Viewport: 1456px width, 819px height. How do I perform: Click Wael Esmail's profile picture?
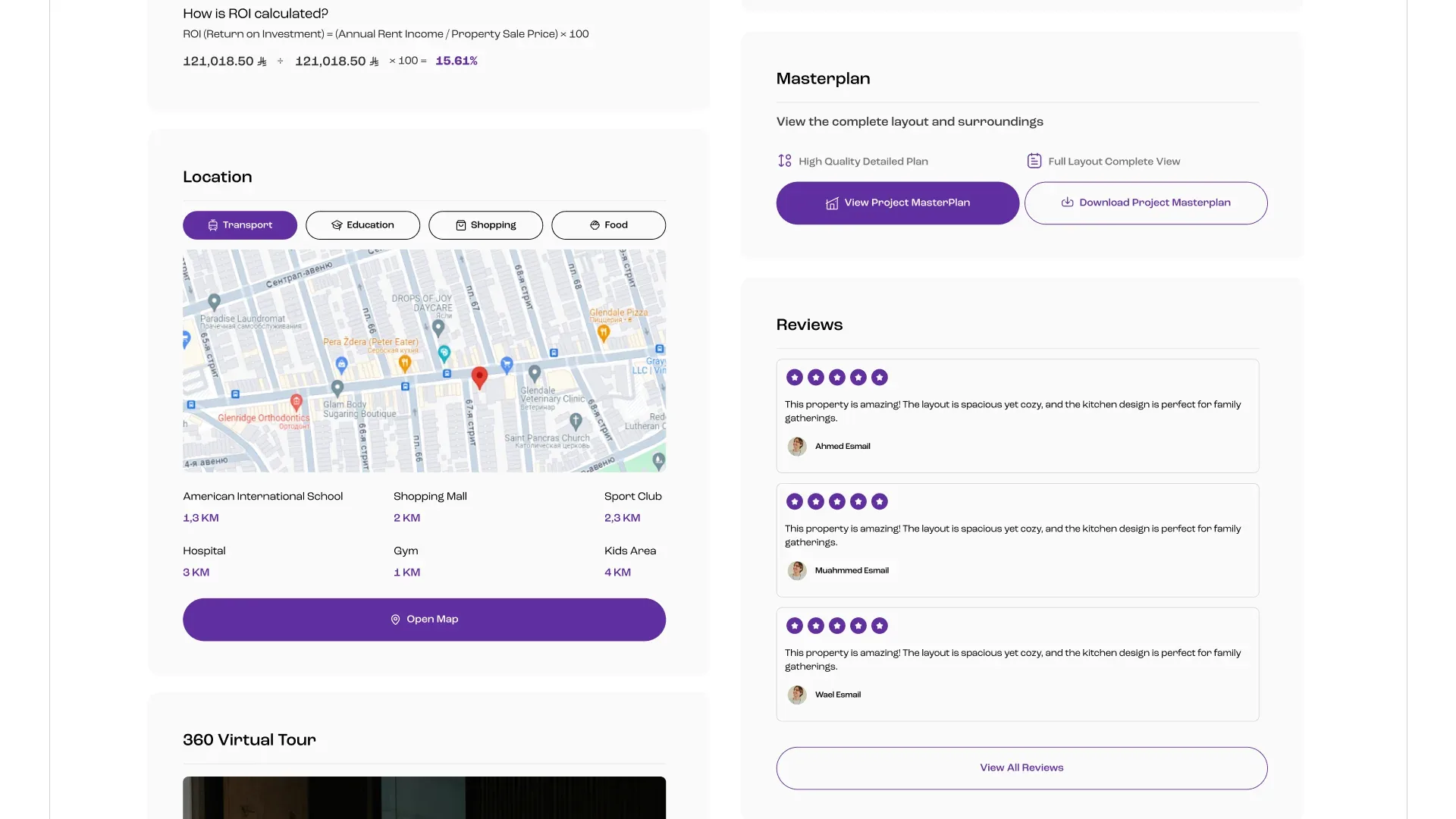click(797, 695)
